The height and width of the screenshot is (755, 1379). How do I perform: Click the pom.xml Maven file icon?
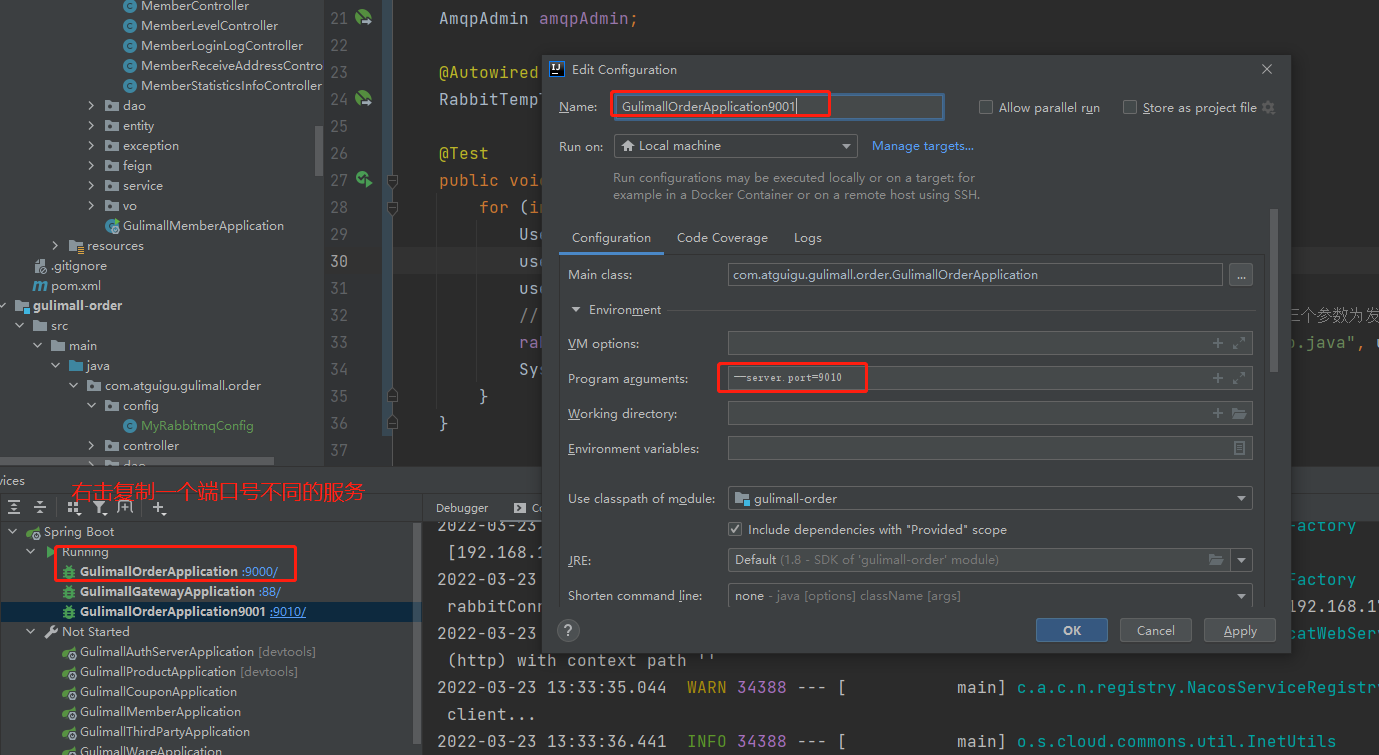[40, 286]
